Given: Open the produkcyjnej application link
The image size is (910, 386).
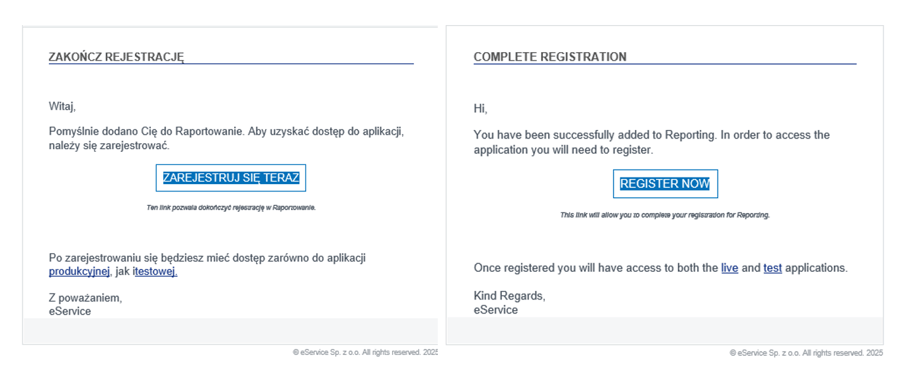Looking at the screenshot, I should 80,272.
